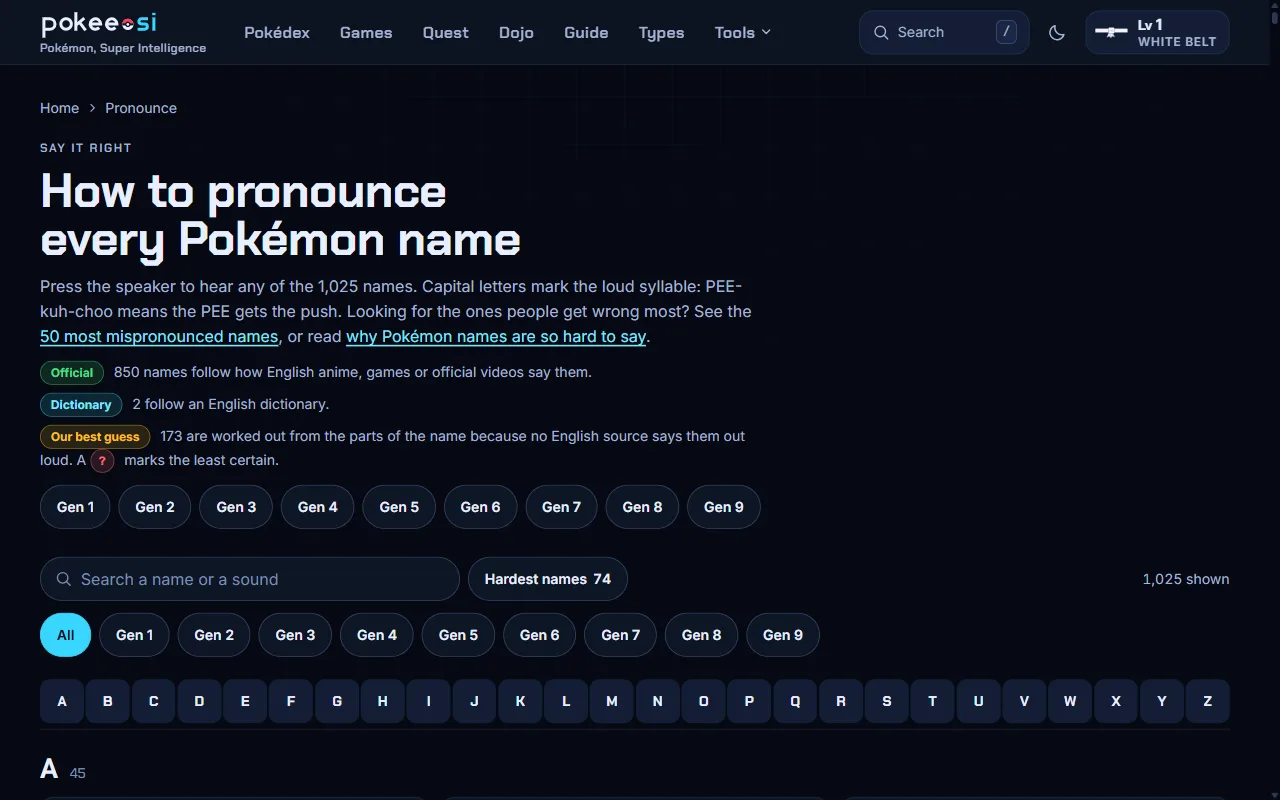Screen dimensions: 1280x800
Task: Open the Lv 1 White Belt profile badge
Action: 1157,33
